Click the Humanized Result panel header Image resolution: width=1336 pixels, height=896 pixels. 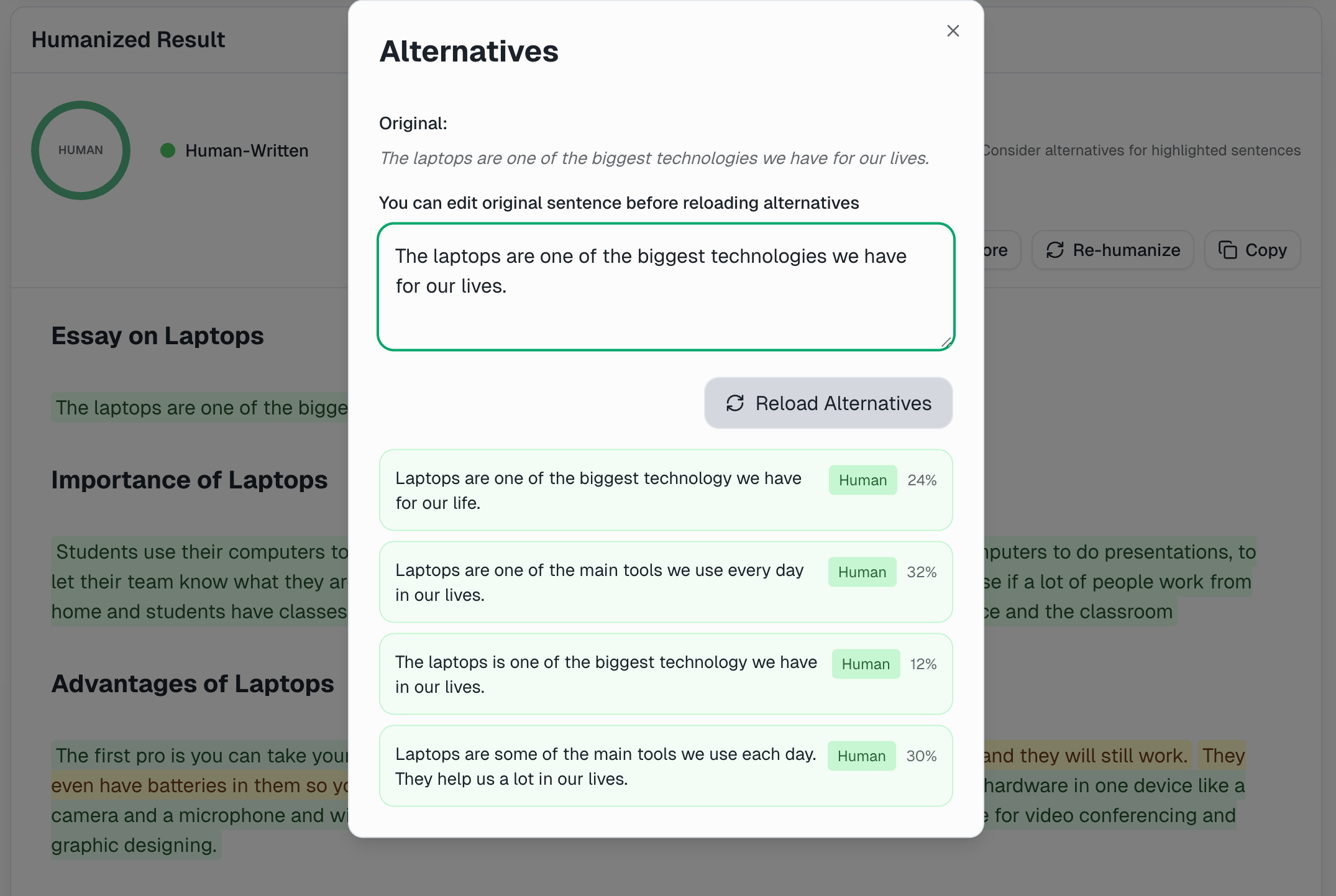[x=128, y=39]
